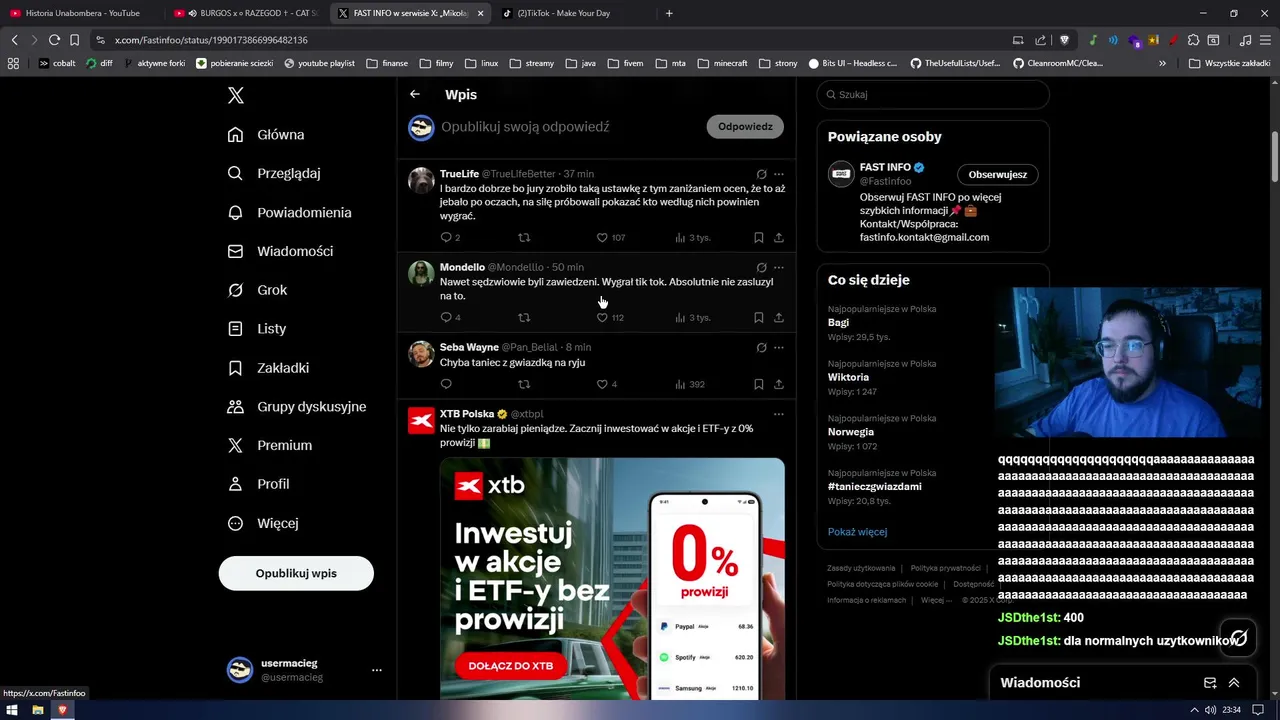Show more bookmarks bar overflow
This screenshot has height=720, width=1280.
[x=1162, y=63]
